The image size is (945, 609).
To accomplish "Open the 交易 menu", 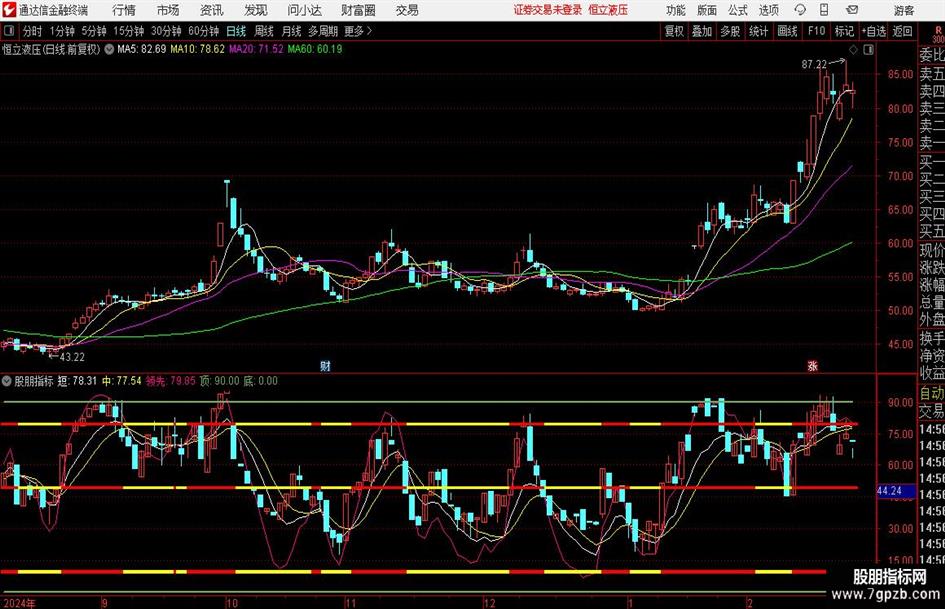I will pos(407,10).
